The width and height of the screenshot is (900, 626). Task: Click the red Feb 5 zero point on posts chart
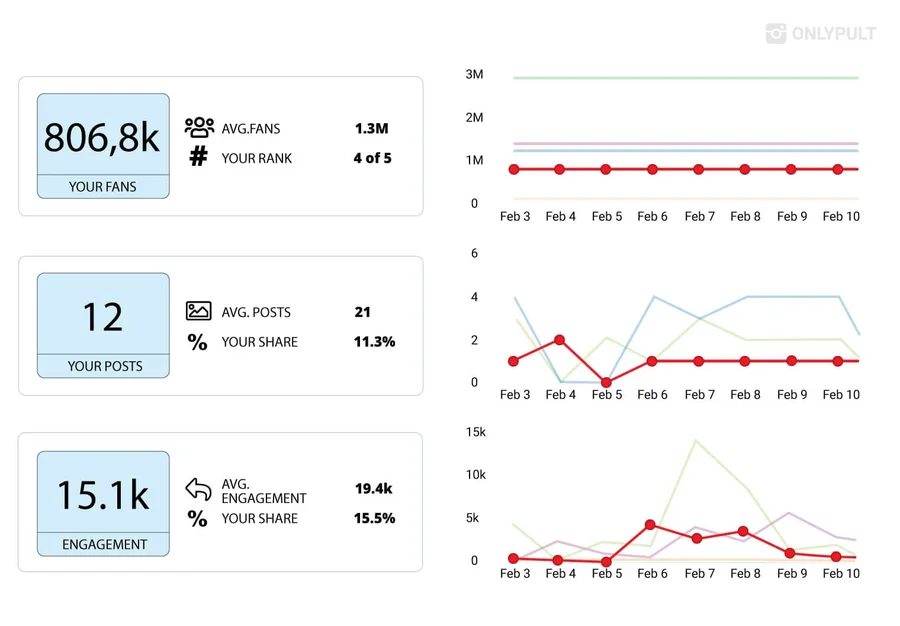[x=606, y=382]
